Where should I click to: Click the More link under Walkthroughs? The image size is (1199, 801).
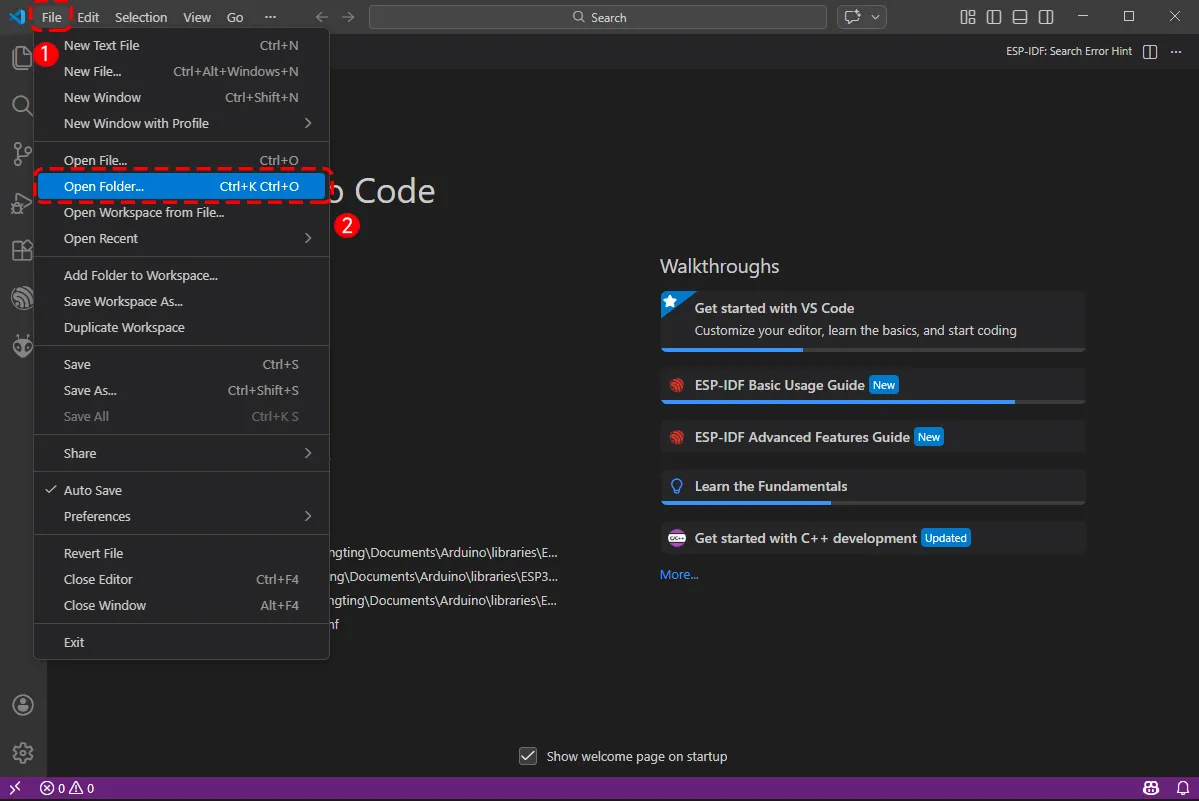click(x=678, y=574)
